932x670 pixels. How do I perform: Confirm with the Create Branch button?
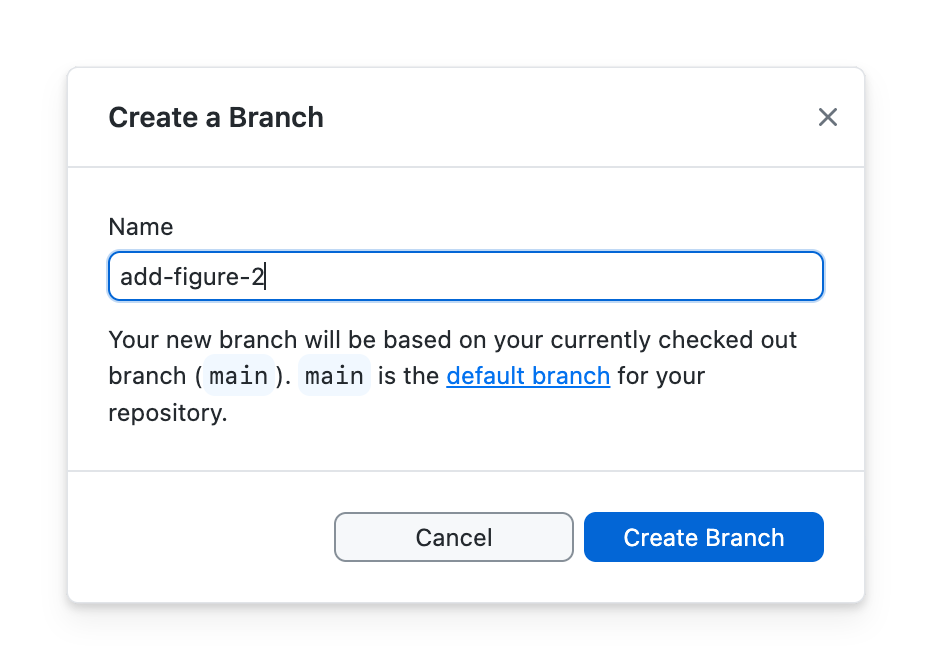[x=703, y=538]
